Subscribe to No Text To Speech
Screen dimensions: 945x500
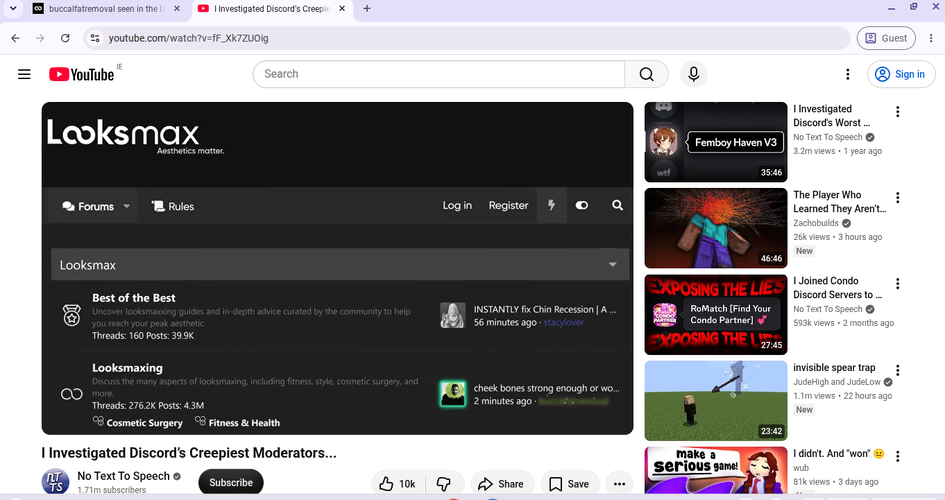[231, 483]
